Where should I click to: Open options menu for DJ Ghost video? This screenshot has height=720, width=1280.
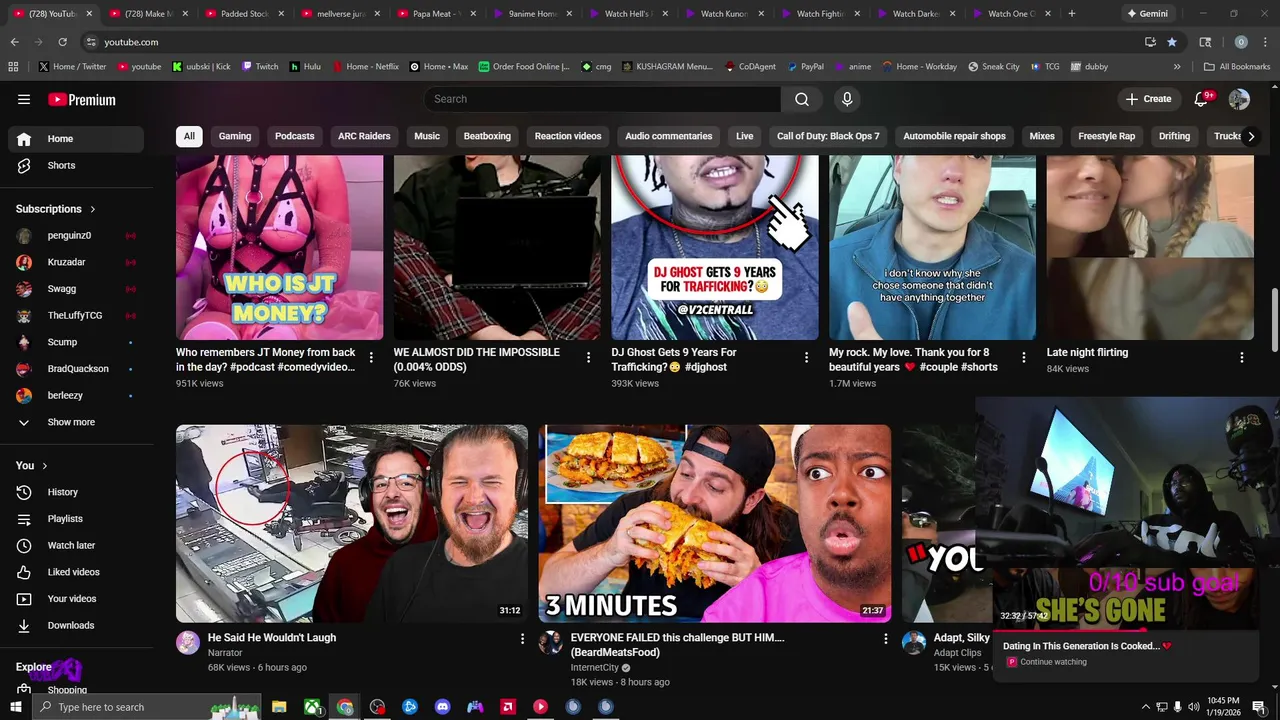tap(806, 357)
